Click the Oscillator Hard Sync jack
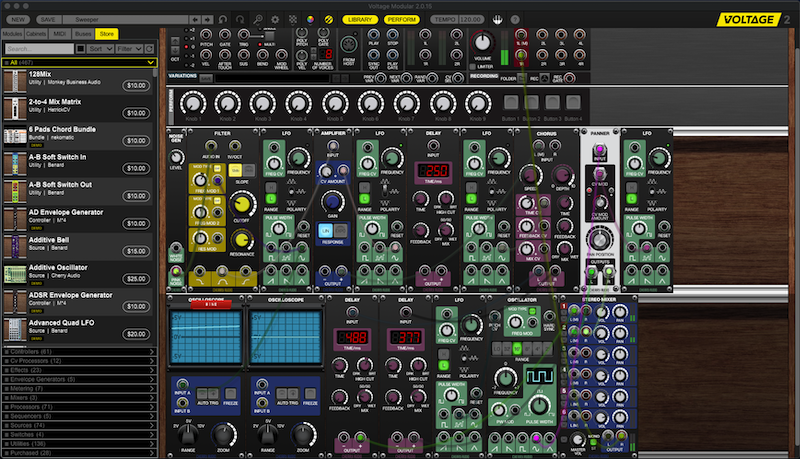Image resolution: width=800 pixels, height=459 pixels. click(549, 316)
